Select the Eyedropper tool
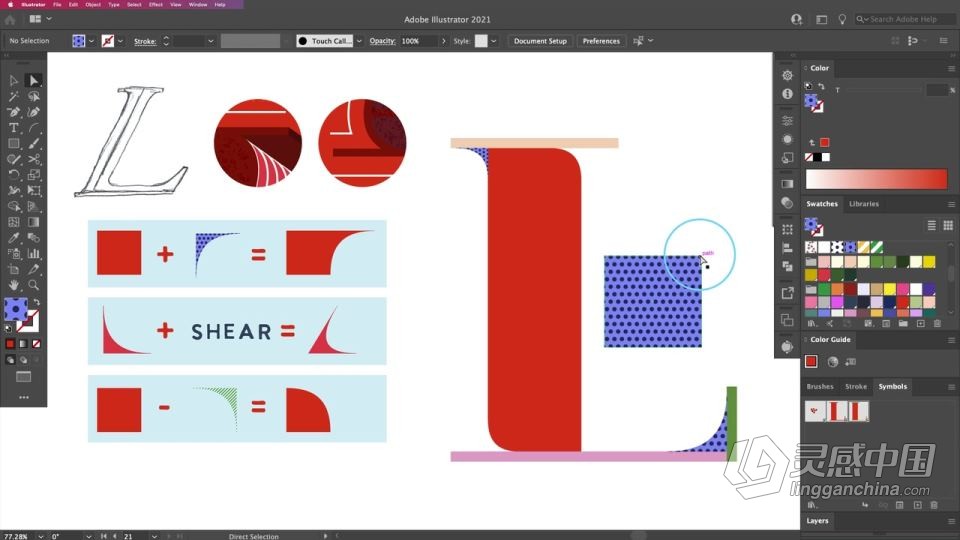This screenshot has width=960, height=540. click(13, 238)
